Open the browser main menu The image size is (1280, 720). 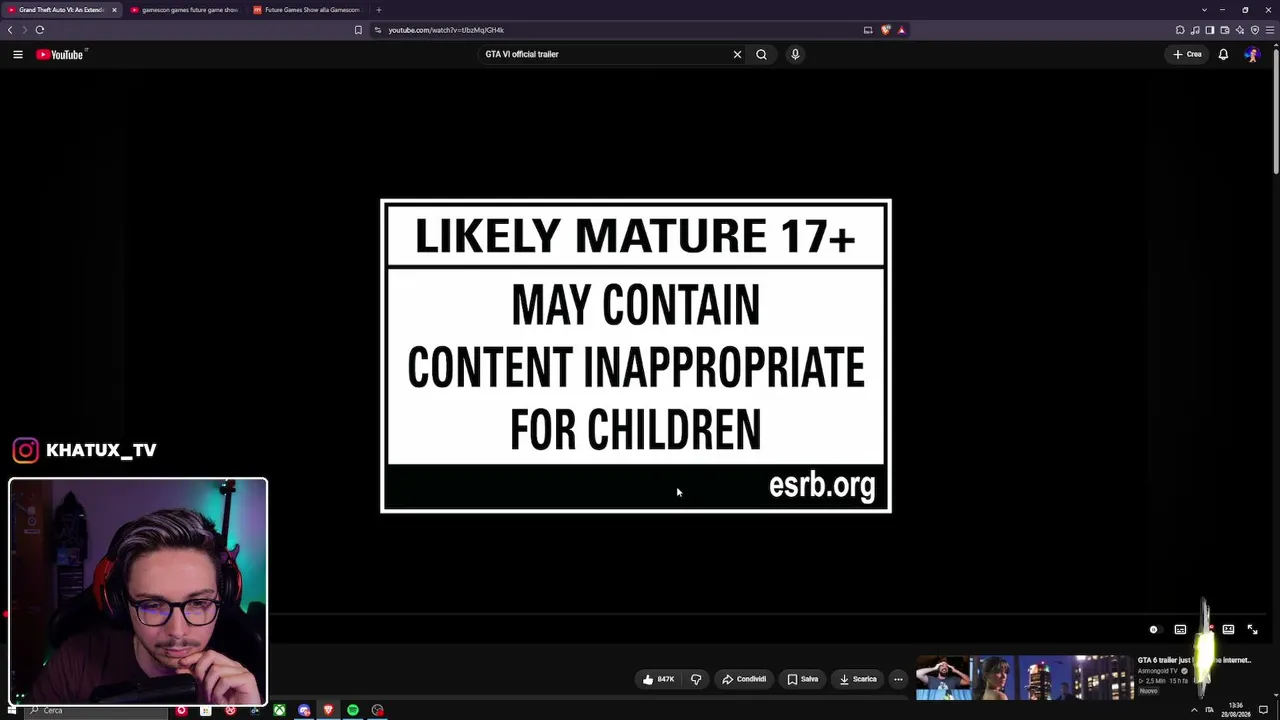(x=1269, y=30)
